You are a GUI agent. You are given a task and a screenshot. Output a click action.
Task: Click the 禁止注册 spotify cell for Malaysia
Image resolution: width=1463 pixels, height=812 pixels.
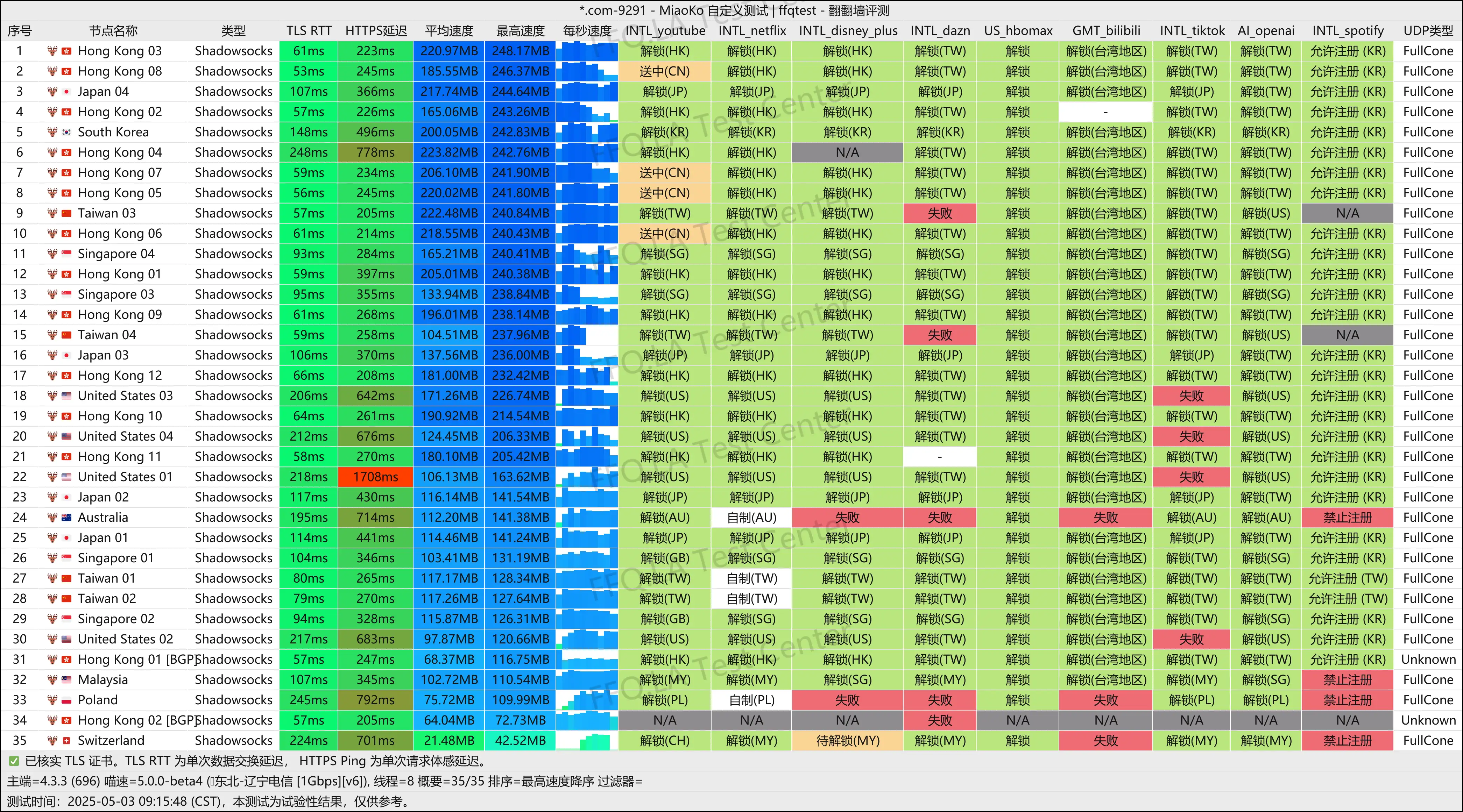click(1347, 680)
